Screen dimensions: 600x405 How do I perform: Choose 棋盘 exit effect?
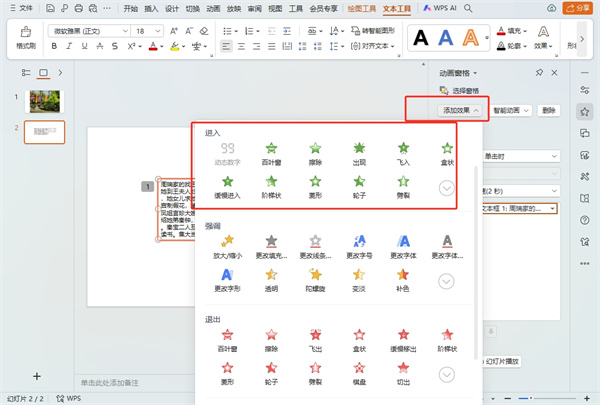point(359,373)
